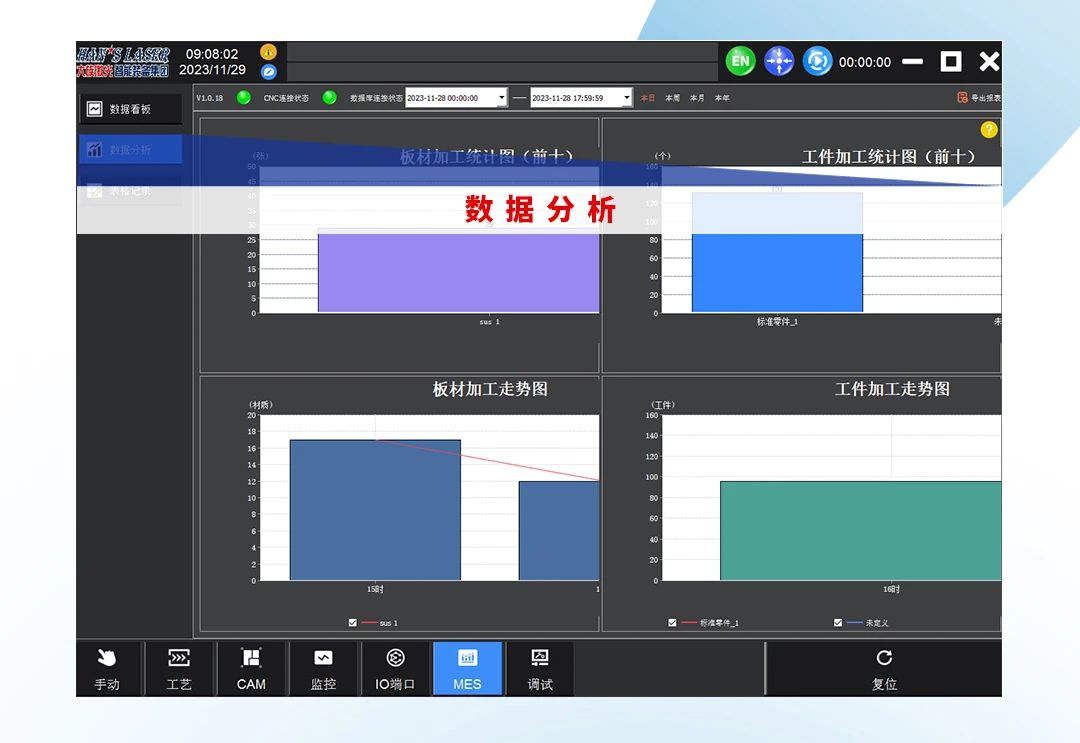The width and height of the screenshot is (1080, 743).
Task: Click the yellow help question mark badge
Action: coord(988,131)
